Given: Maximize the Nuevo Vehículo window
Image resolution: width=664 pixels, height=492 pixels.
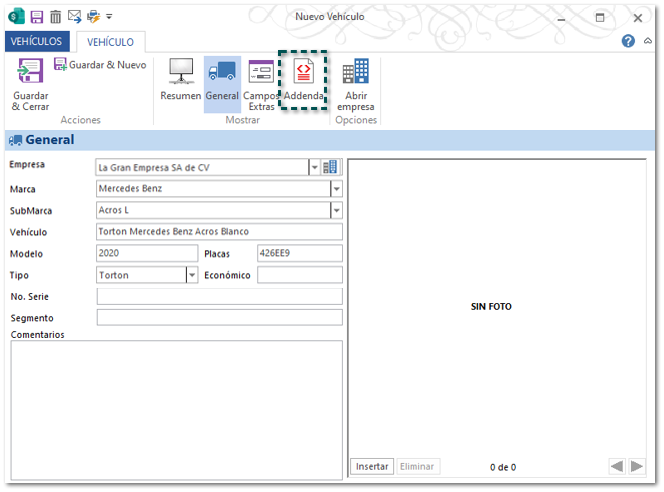Looking at the screenshot, I should 600,18.
